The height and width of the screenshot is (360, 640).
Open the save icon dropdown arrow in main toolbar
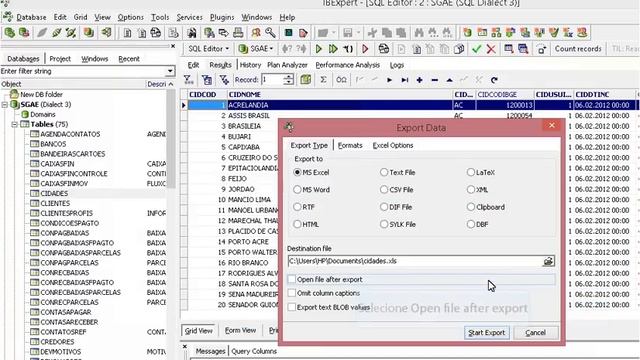[x=358, y=33]
